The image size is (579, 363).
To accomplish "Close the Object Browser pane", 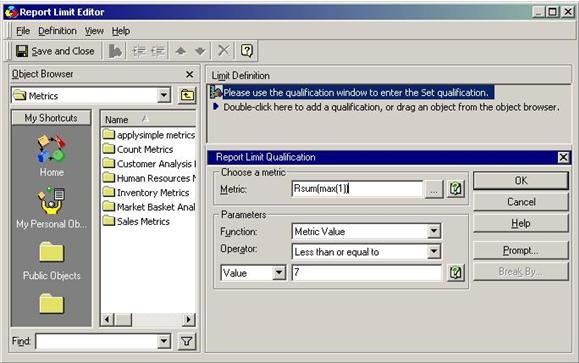I will [x=189, y=75].
